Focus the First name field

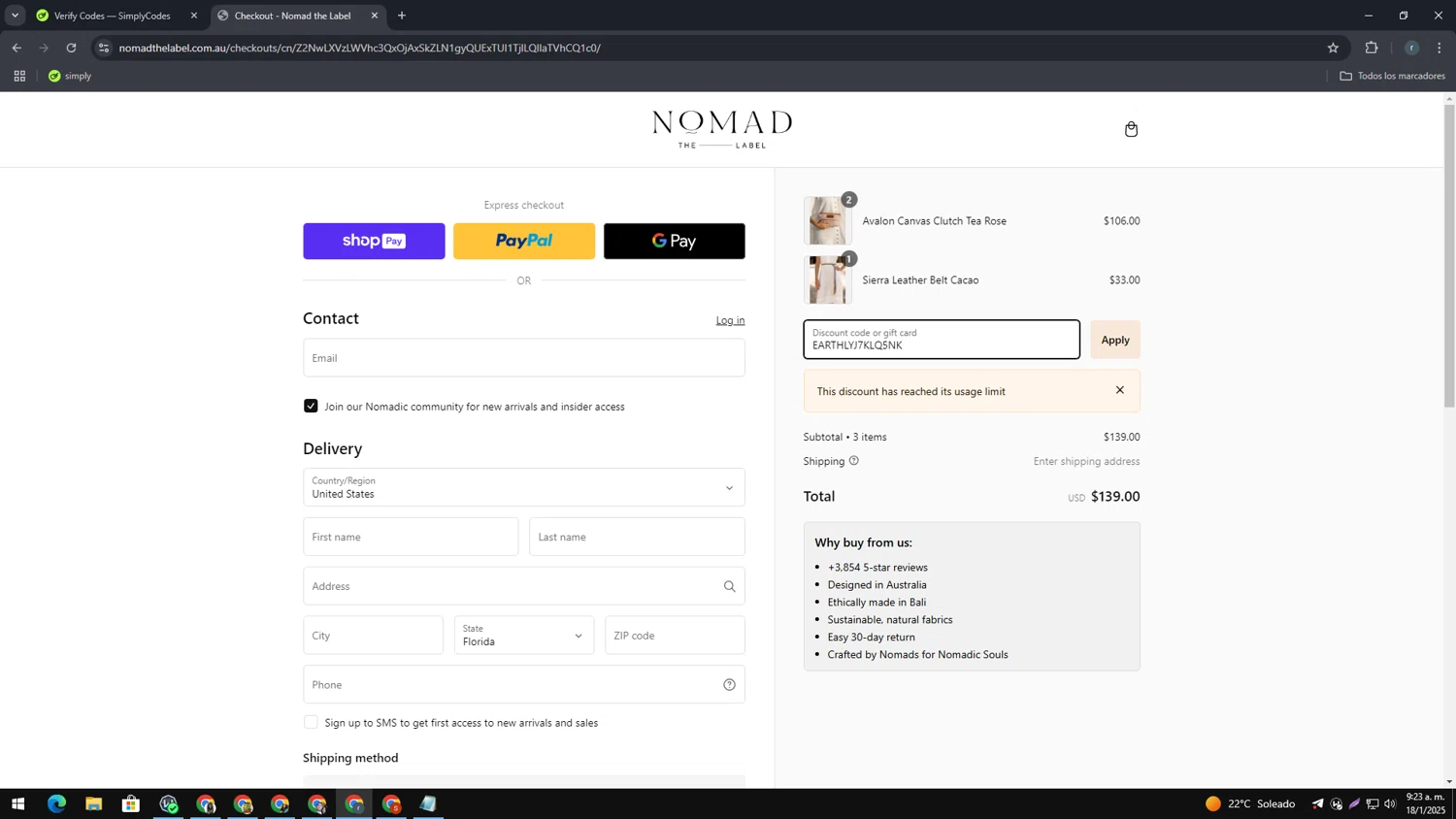coord(411,537)
